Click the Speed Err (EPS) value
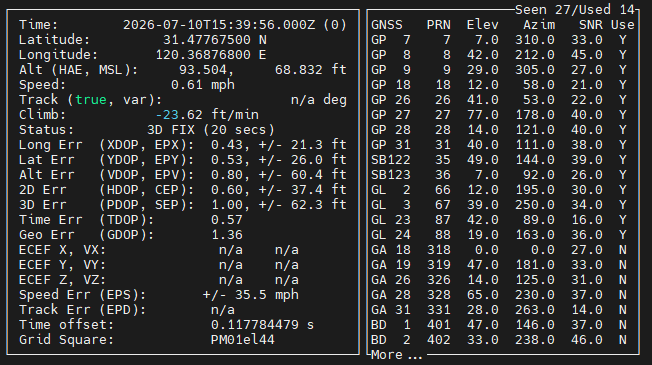Viewport: 652px width, 365px height. point(250,295)
